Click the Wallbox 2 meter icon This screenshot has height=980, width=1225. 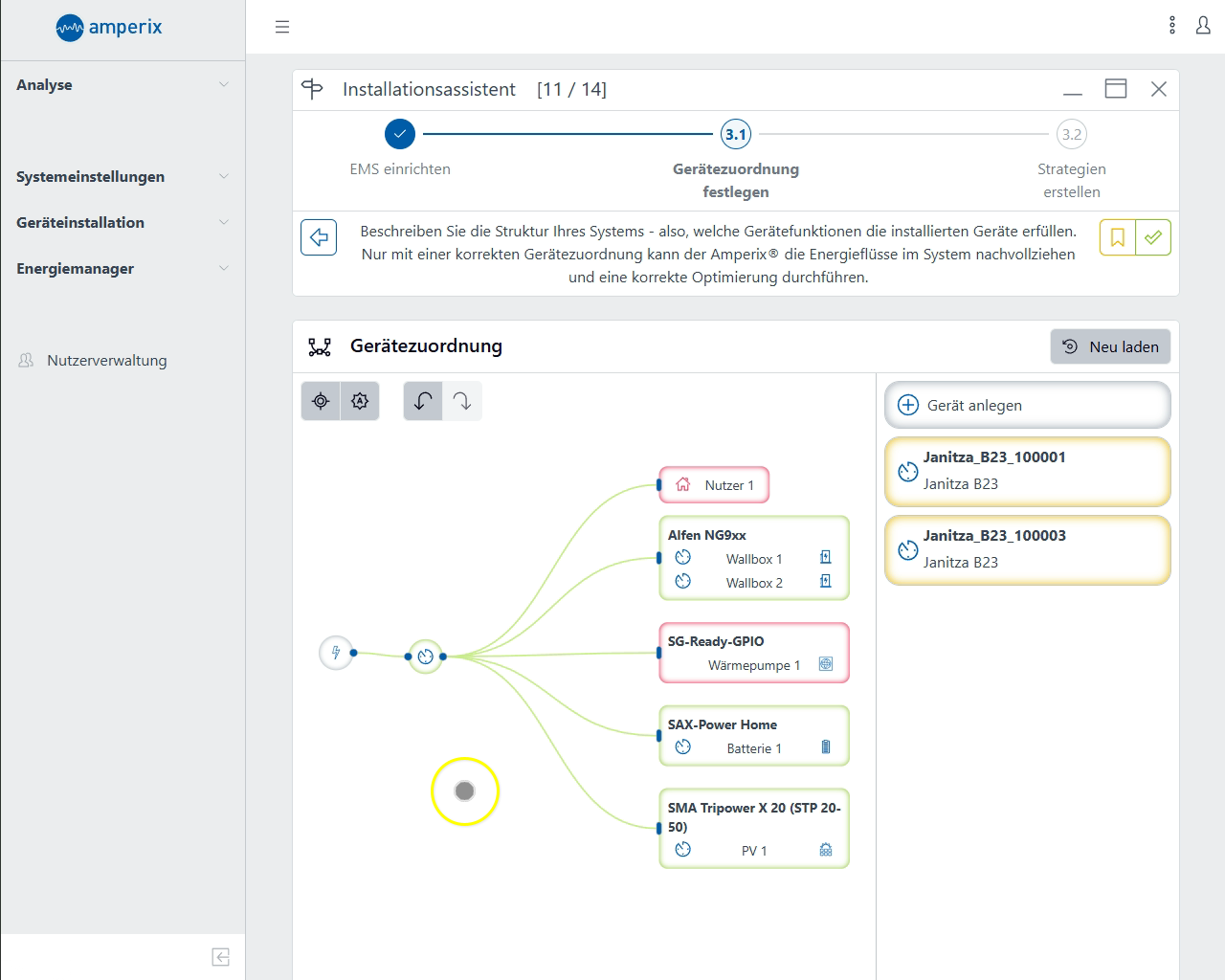(x=683, y=581)
